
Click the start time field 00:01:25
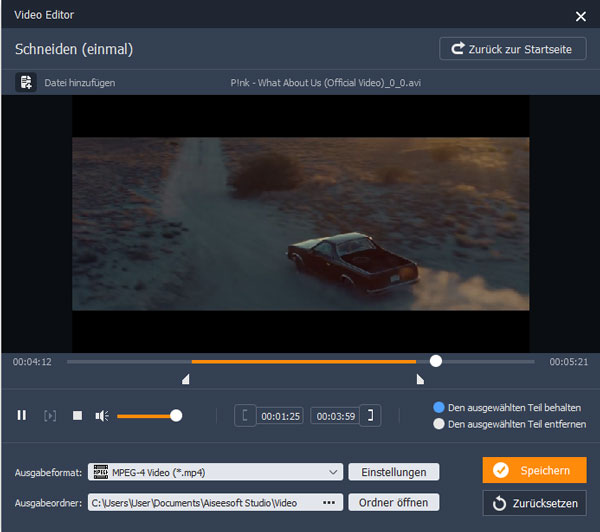(280, 416)
